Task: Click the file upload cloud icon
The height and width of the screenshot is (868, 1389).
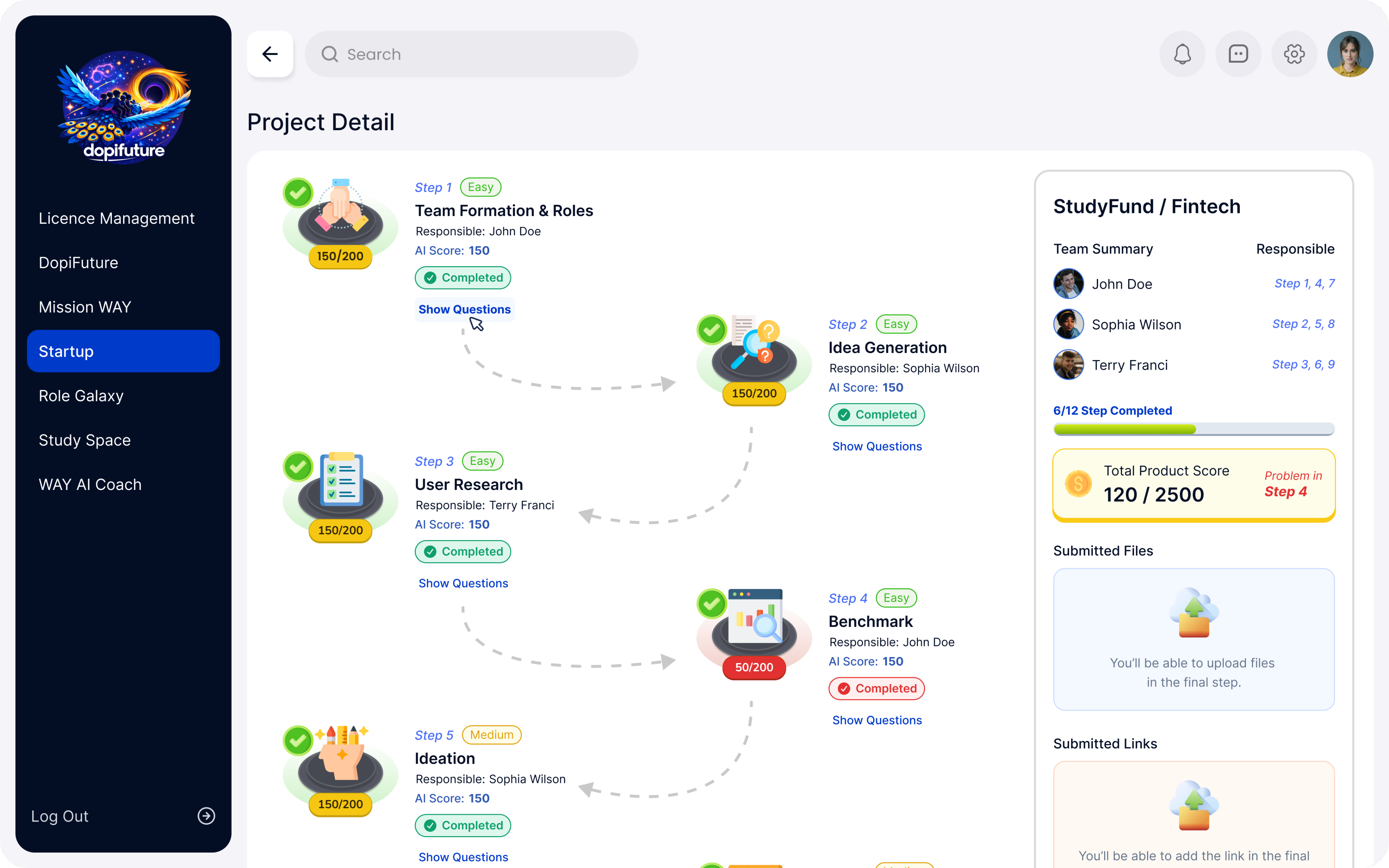Action: [1194, 613]
